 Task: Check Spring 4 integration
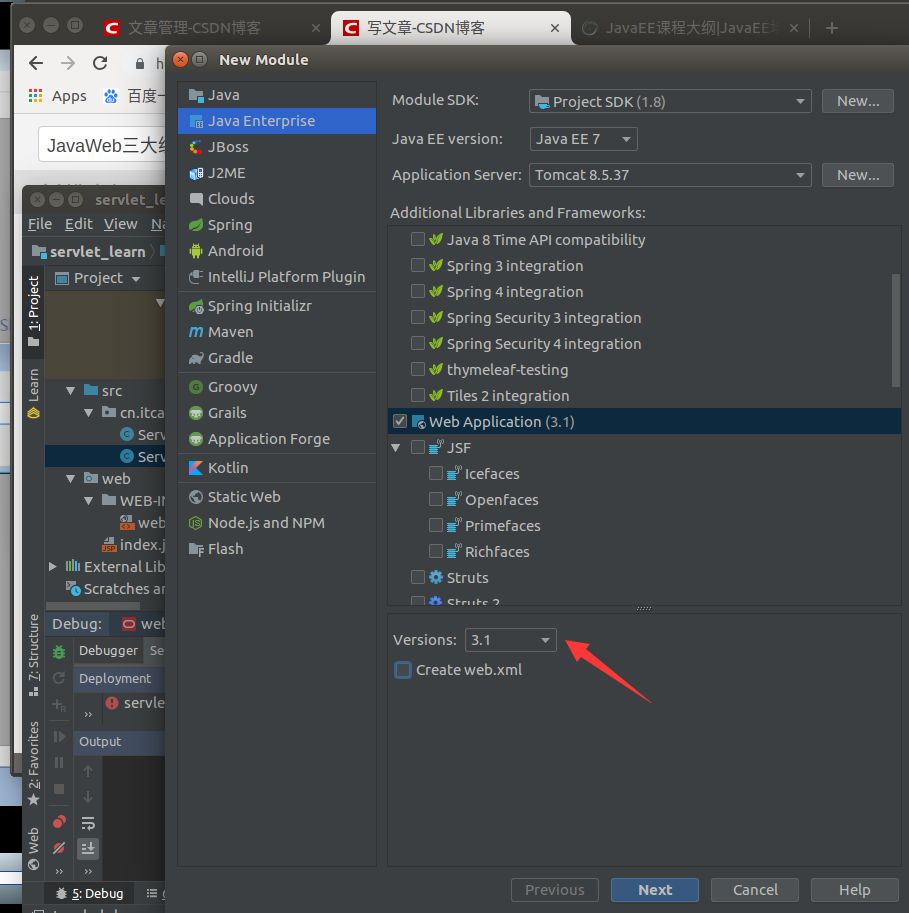click(418, 291)
